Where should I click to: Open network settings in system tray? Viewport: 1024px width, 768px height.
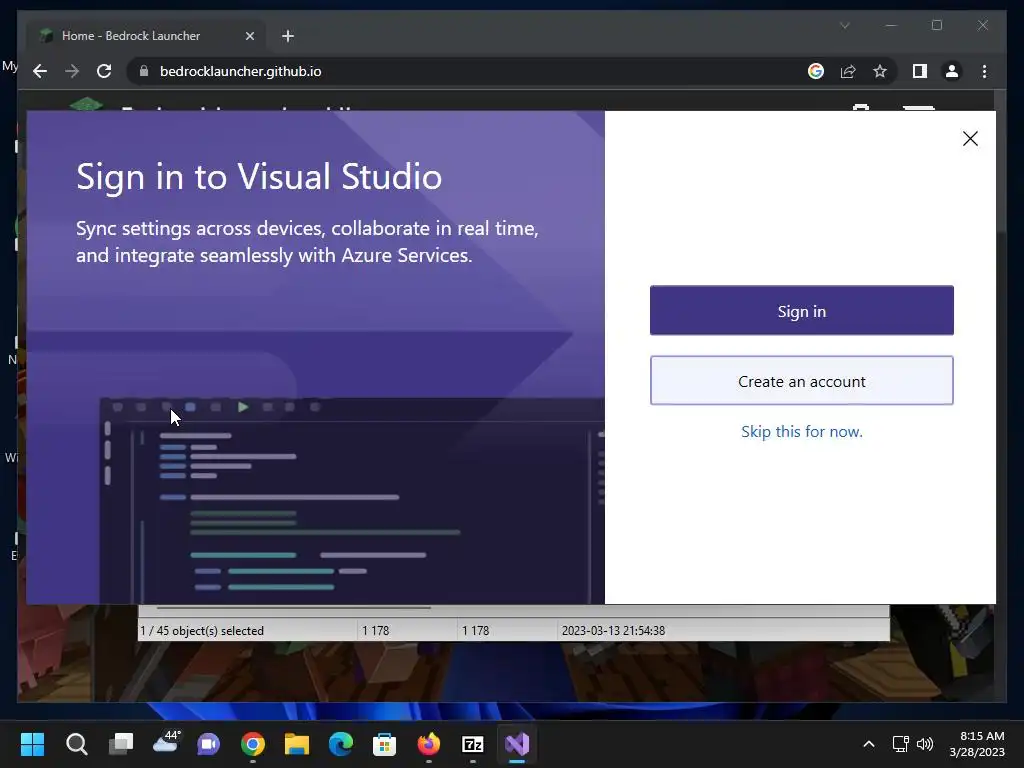click(x=901, y=744)
